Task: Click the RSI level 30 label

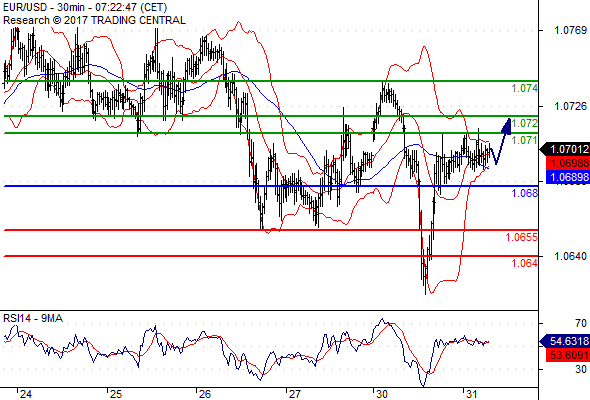Action: click(581, 369)
